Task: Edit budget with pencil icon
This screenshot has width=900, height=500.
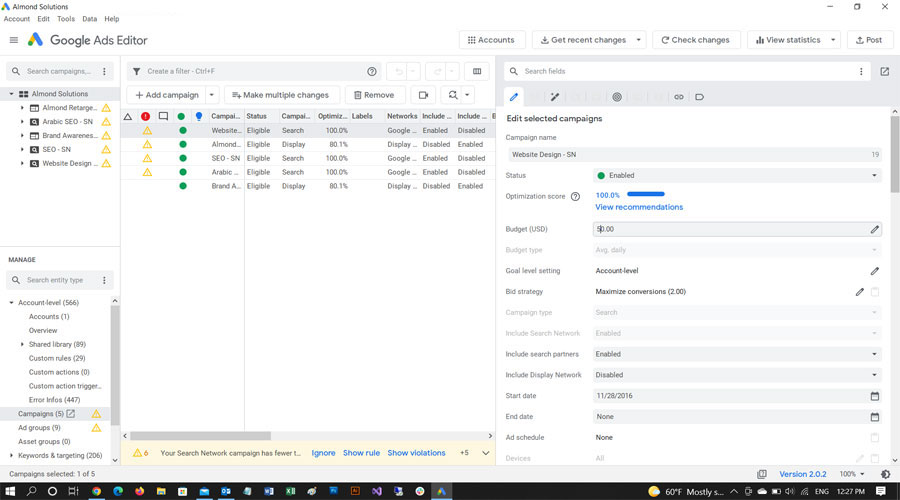Action: [x=874, y=229]
